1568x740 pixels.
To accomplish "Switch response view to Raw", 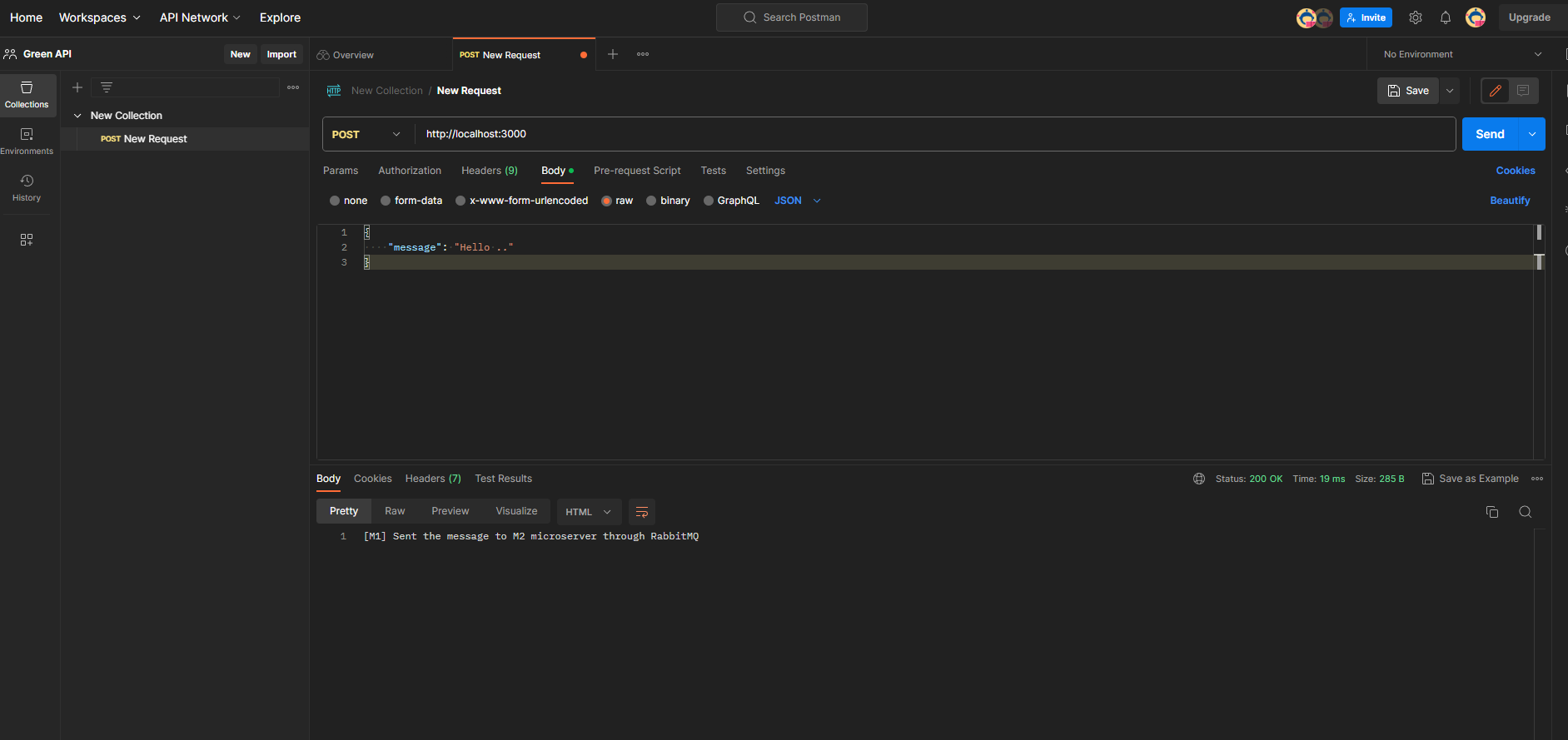I will (395, 511).
